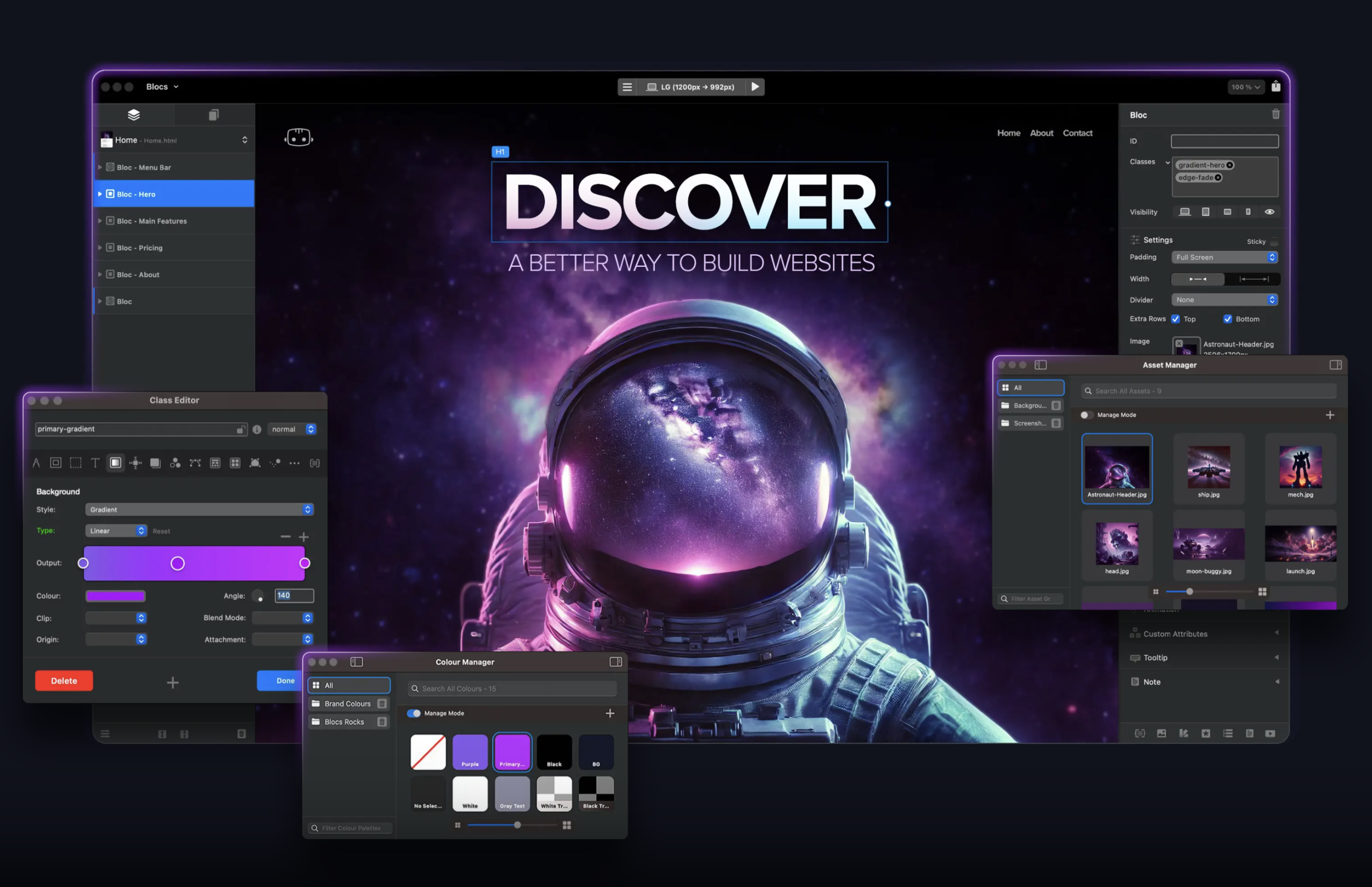Viewport: 1372px width, 887px height.
Task: Toggle mobile portrait icon in the Visibility row
Action: (1248, 212)
